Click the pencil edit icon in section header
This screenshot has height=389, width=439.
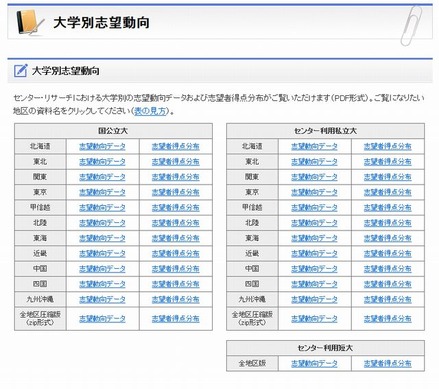tap(20, 70)
